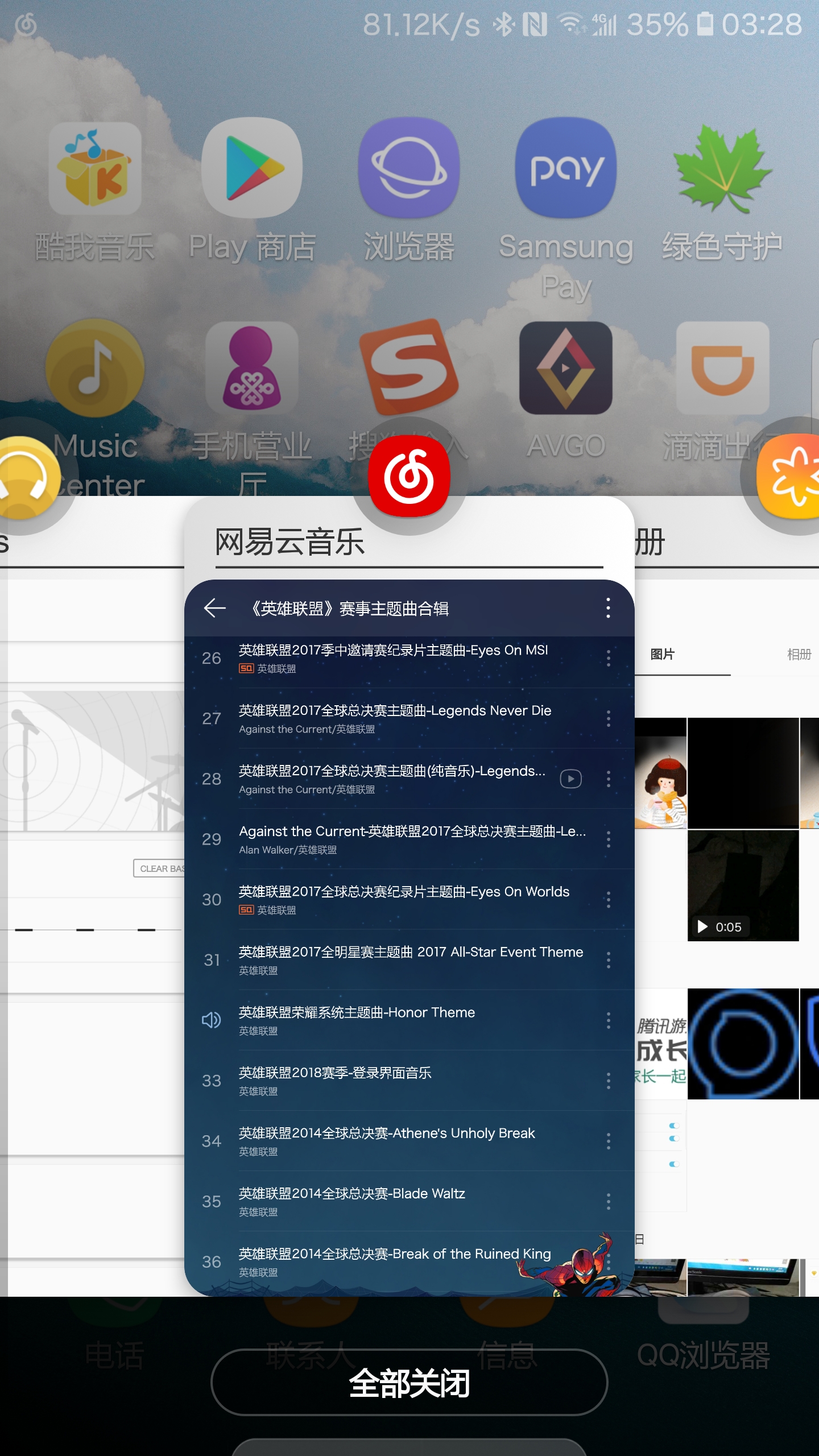Open more options for song 35 Blade Waltz
The height and width of the screenshot is (1456, 819).
[x=608, y=1201]
